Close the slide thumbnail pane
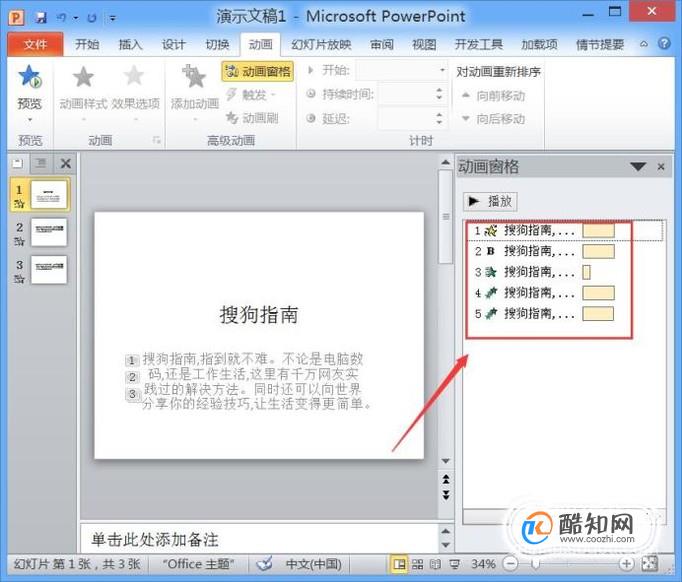Image resolution: width=682 pixels, height=582 pixels. pos(66,164)
